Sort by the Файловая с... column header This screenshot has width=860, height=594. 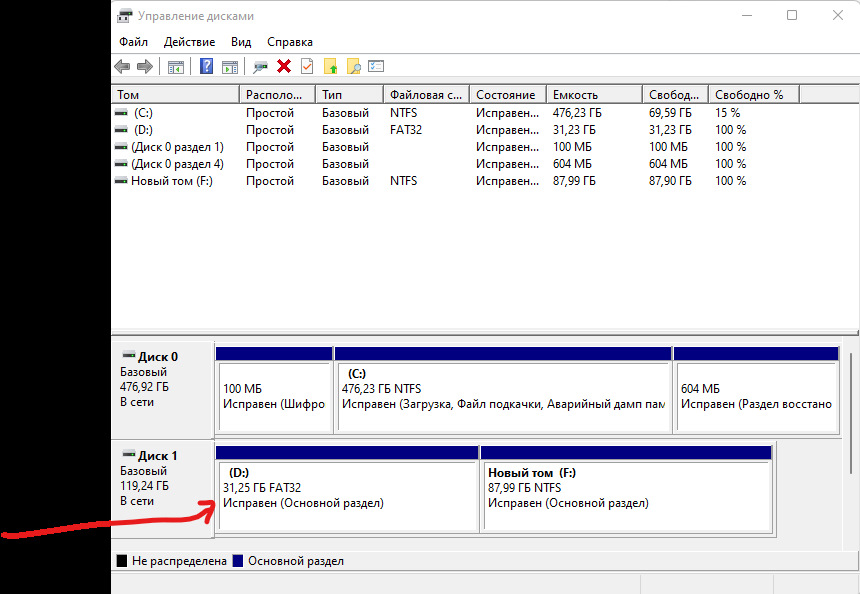click(427, 94)
